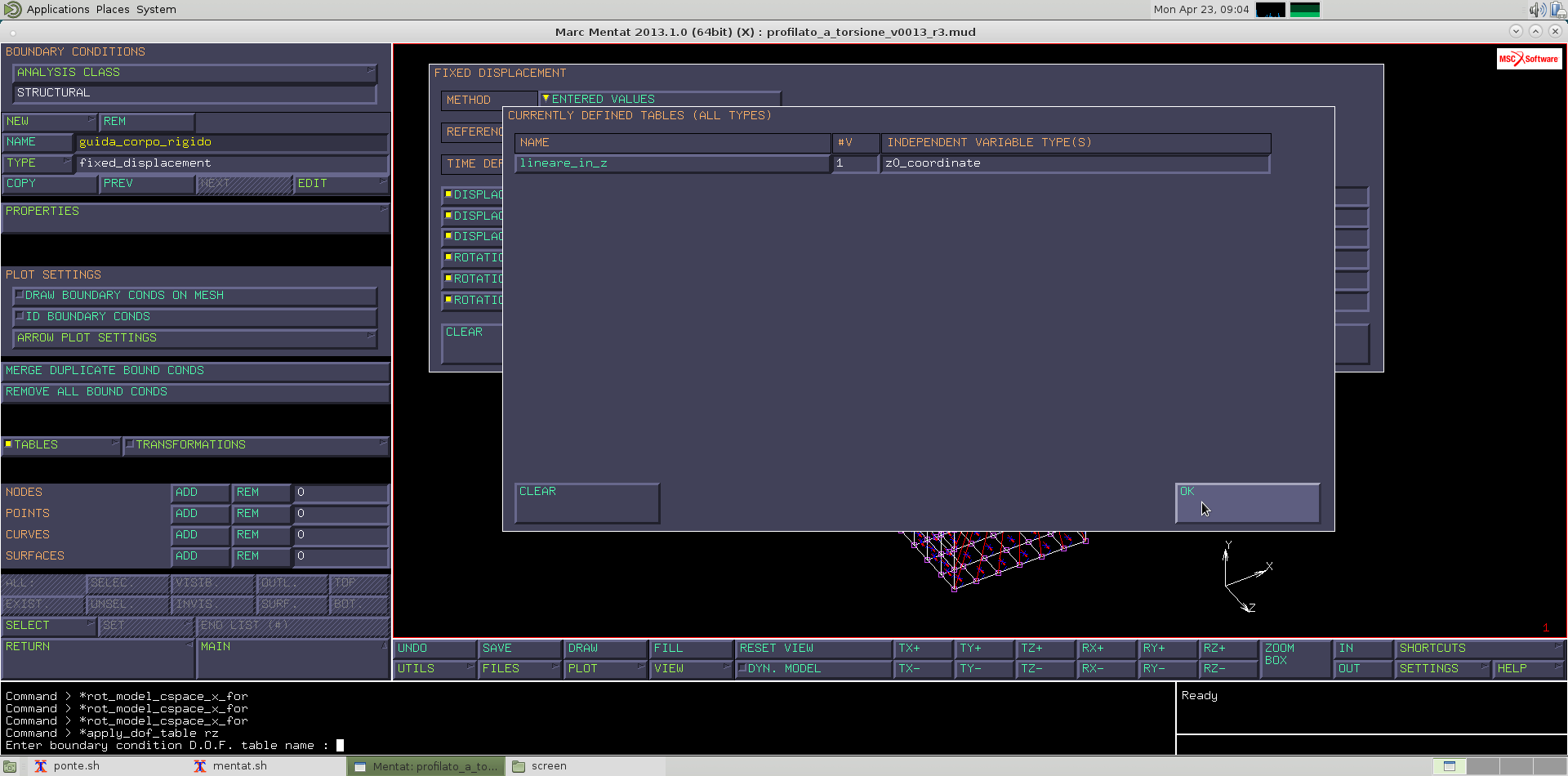
Task: Click the clock showing Mon Apr 23
Action: [1200, 10]
